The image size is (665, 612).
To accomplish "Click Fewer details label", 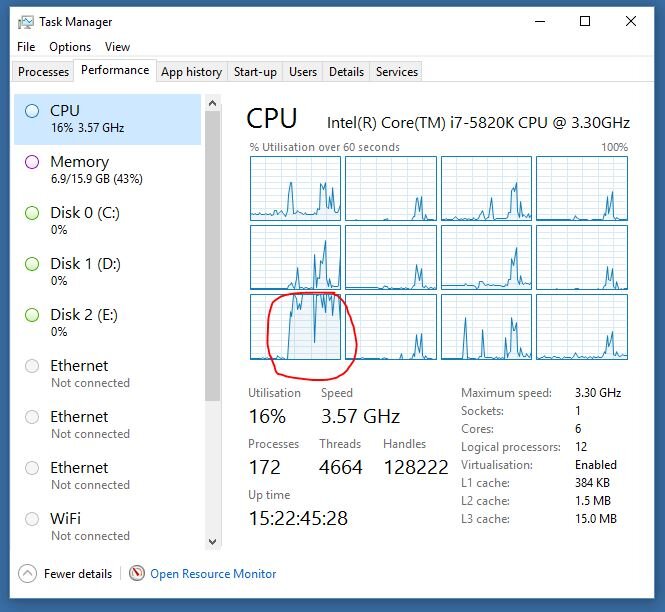I will [78, 574].
